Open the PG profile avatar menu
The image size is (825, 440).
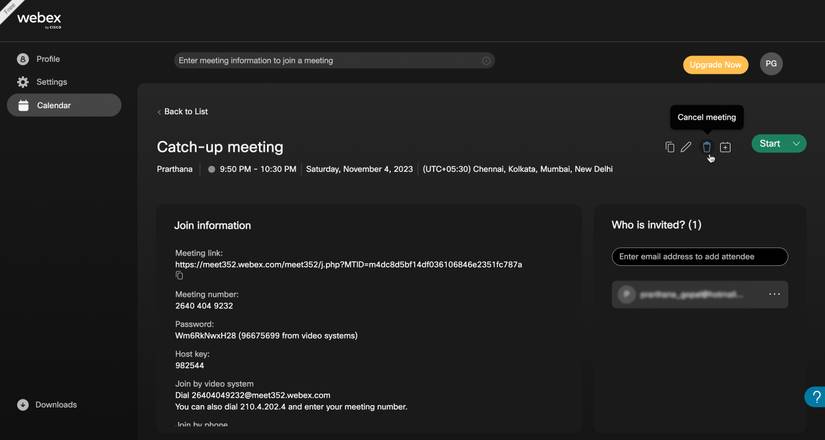pyautogui.click(x=771, y=64)
